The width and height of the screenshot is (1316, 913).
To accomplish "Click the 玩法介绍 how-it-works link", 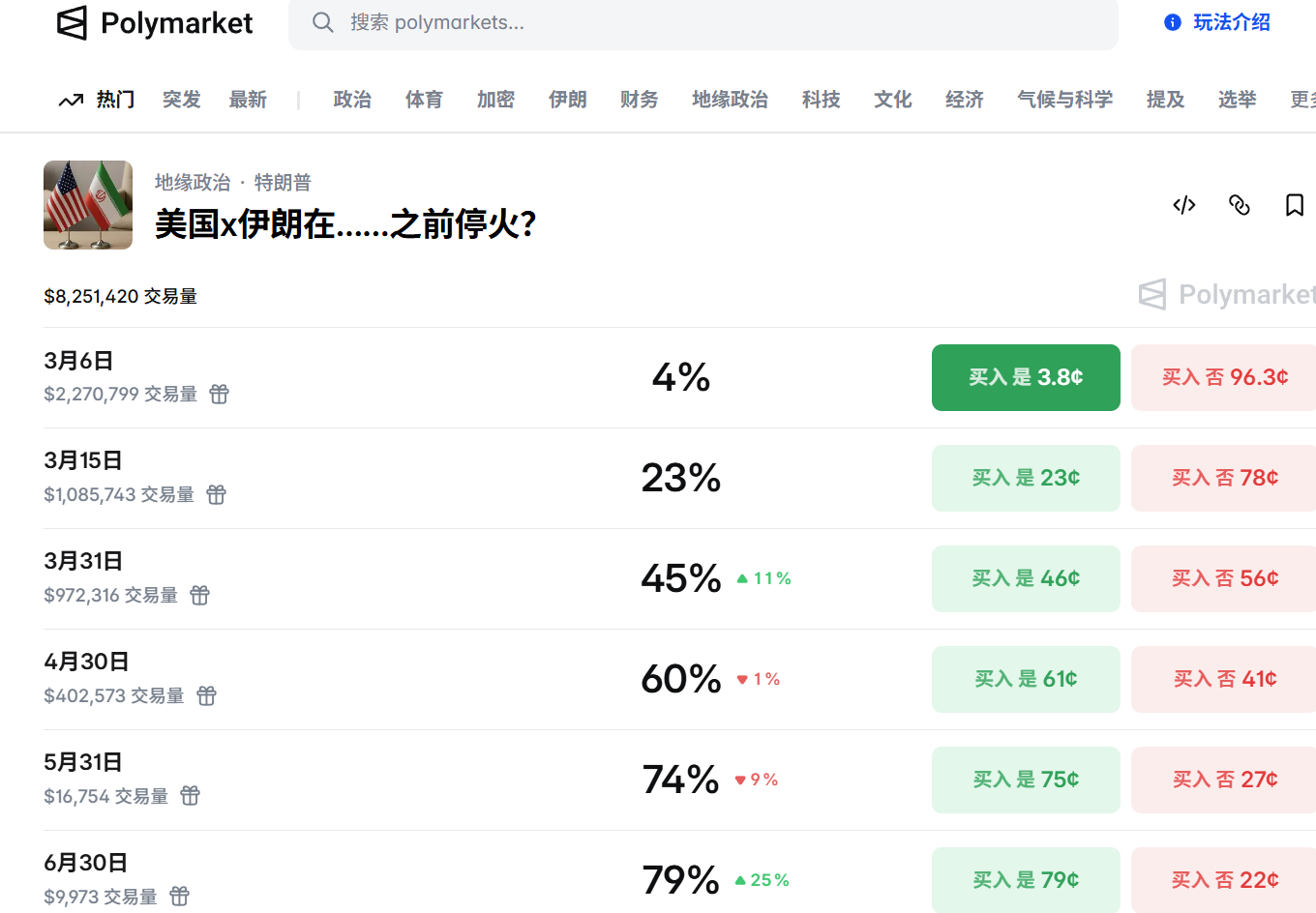I will coord(1231,22).
